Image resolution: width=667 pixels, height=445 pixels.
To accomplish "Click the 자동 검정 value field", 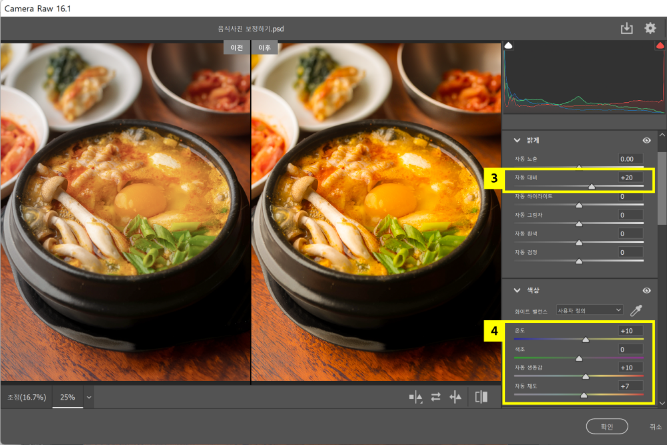I will (x=630, y=252).
